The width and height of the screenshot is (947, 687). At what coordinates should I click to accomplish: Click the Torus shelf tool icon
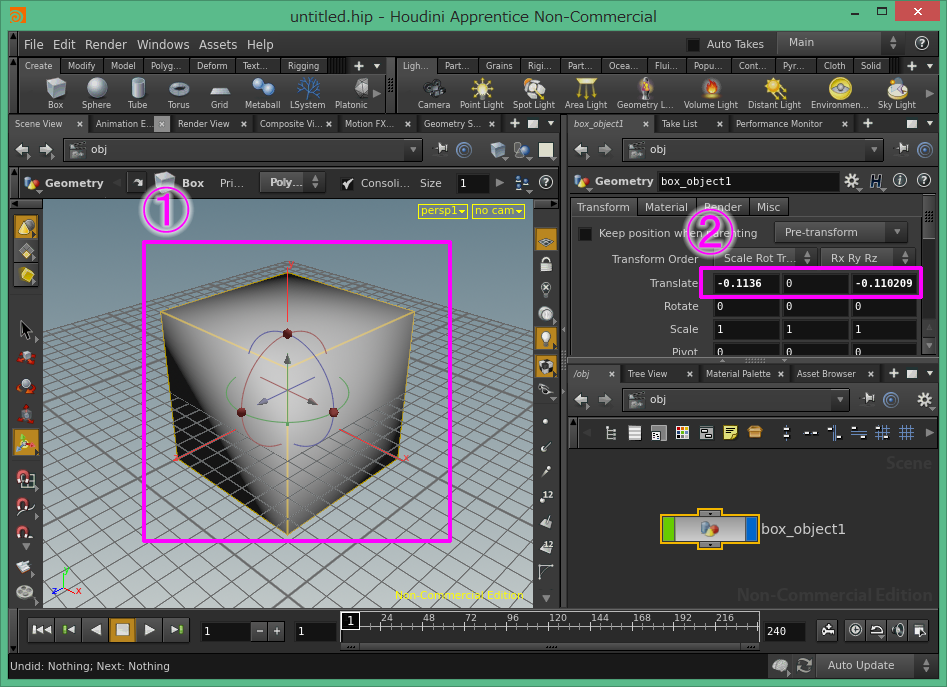click(x=179, y=92)
